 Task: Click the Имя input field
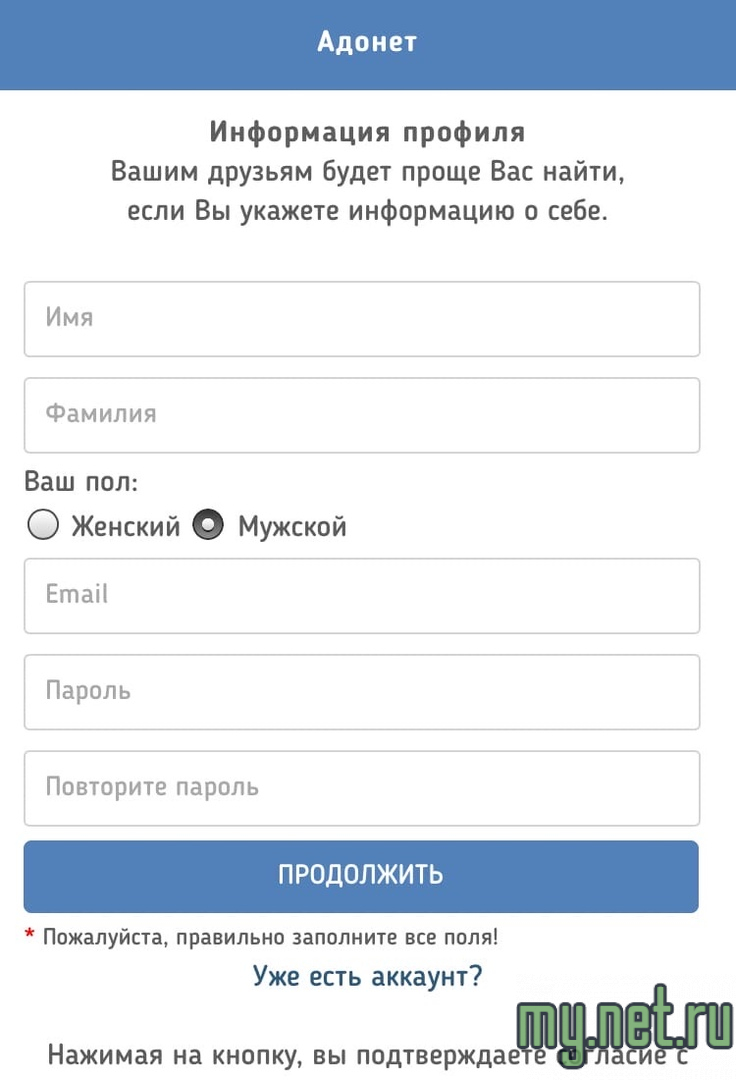(361, 319)
